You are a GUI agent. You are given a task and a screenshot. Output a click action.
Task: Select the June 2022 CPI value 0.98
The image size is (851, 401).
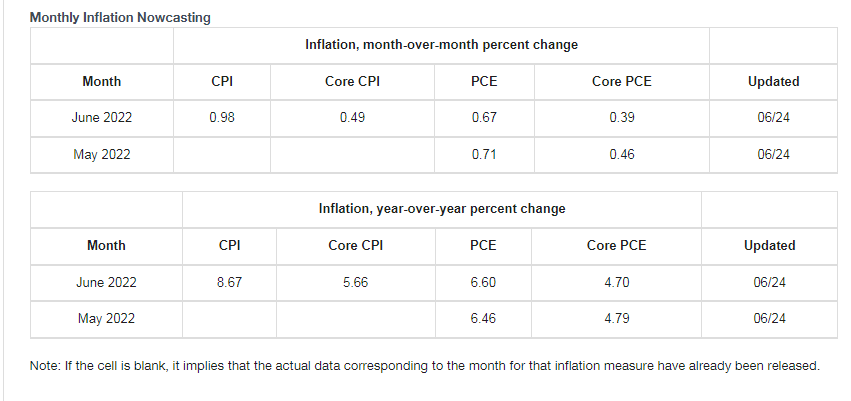pos(222,118)
